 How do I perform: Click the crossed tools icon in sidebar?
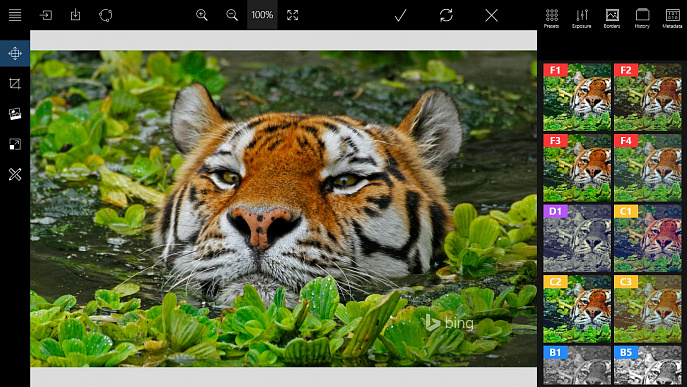[15, 174]
